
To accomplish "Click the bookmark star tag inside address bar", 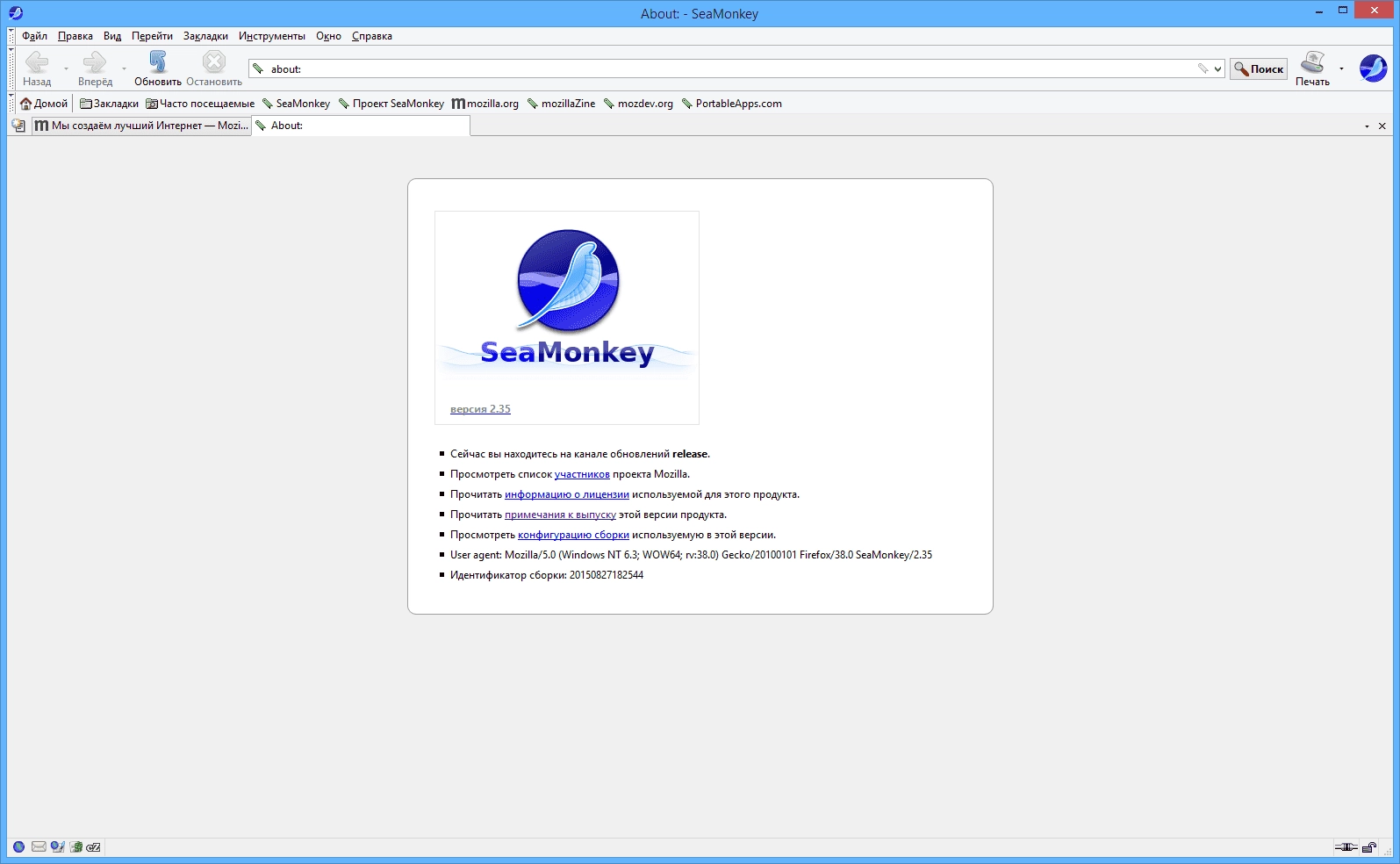I will [1203, 68].
